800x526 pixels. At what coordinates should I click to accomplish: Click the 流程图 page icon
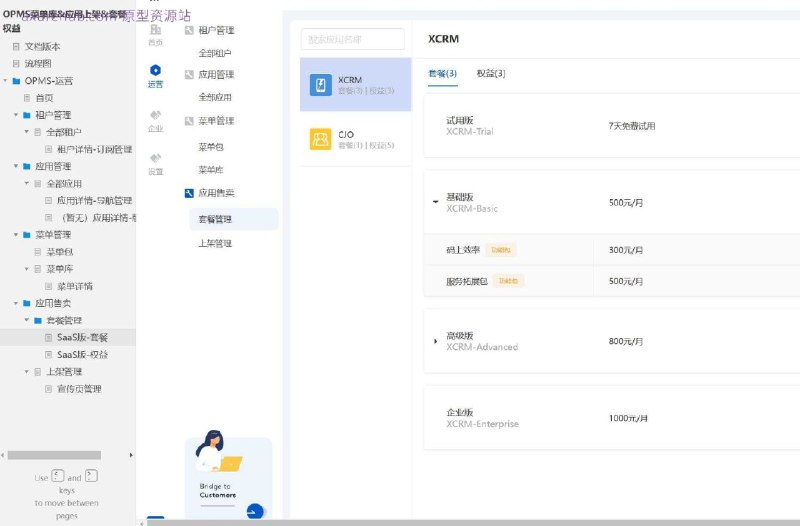click(x=16, y=64)
